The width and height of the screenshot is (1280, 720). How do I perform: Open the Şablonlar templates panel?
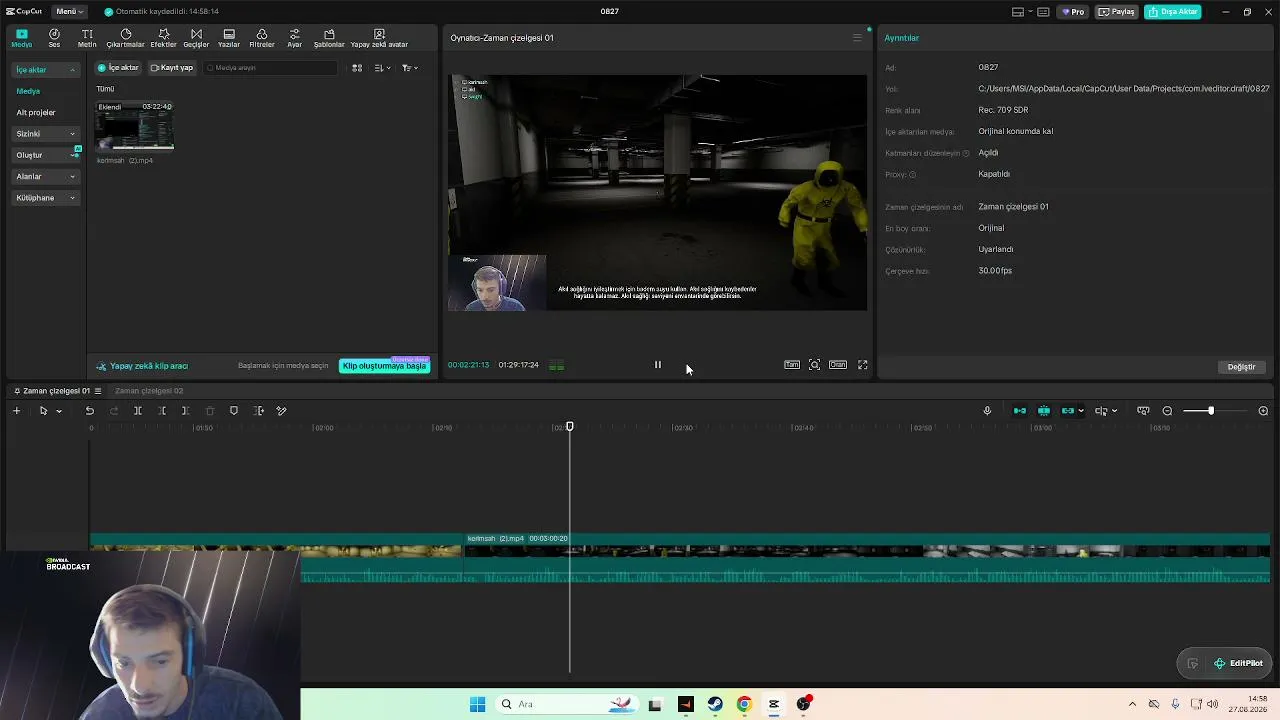pos(329,38)
